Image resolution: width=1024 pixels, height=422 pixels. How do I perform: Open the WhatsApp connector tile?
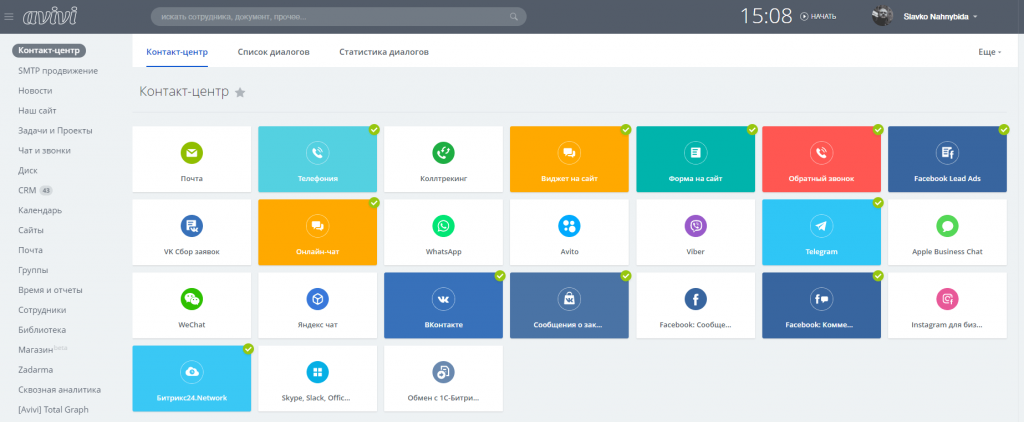coord(443,233)
